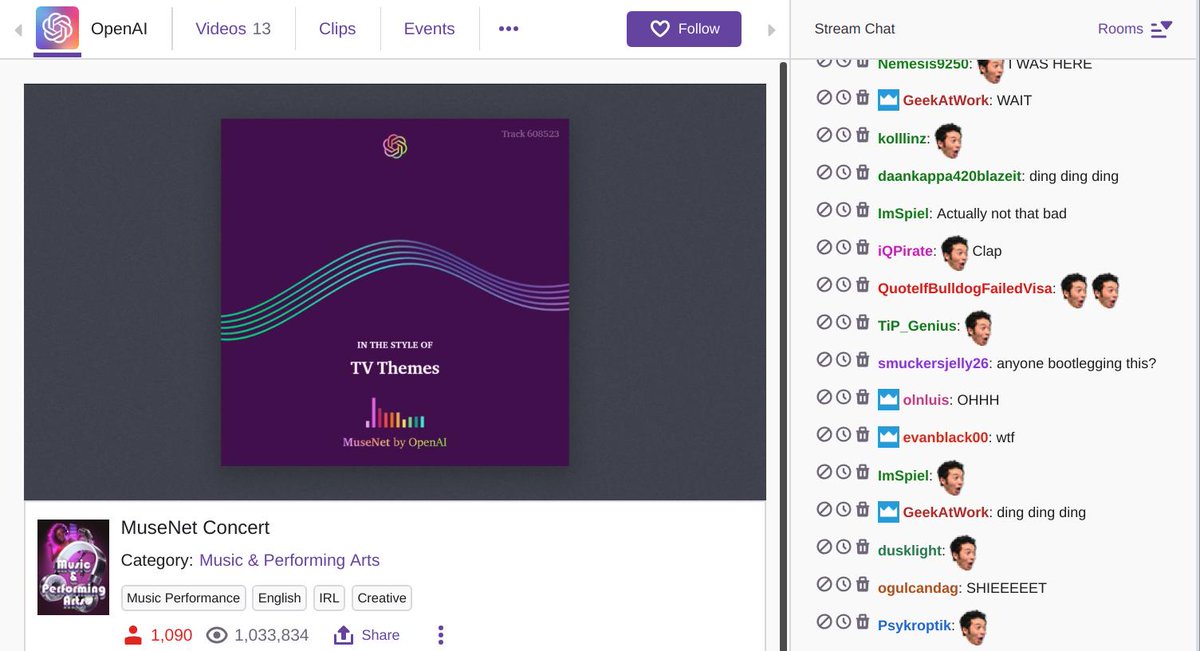
Task: Click the Music & Performing Arts thumbnail
Action: (73, 567)
